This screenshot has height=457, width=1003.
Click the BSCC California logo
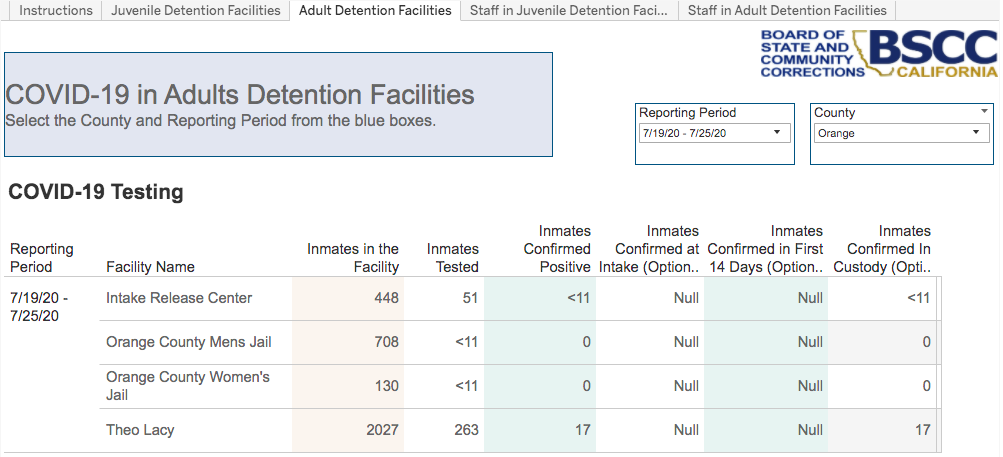click(878, 53)
